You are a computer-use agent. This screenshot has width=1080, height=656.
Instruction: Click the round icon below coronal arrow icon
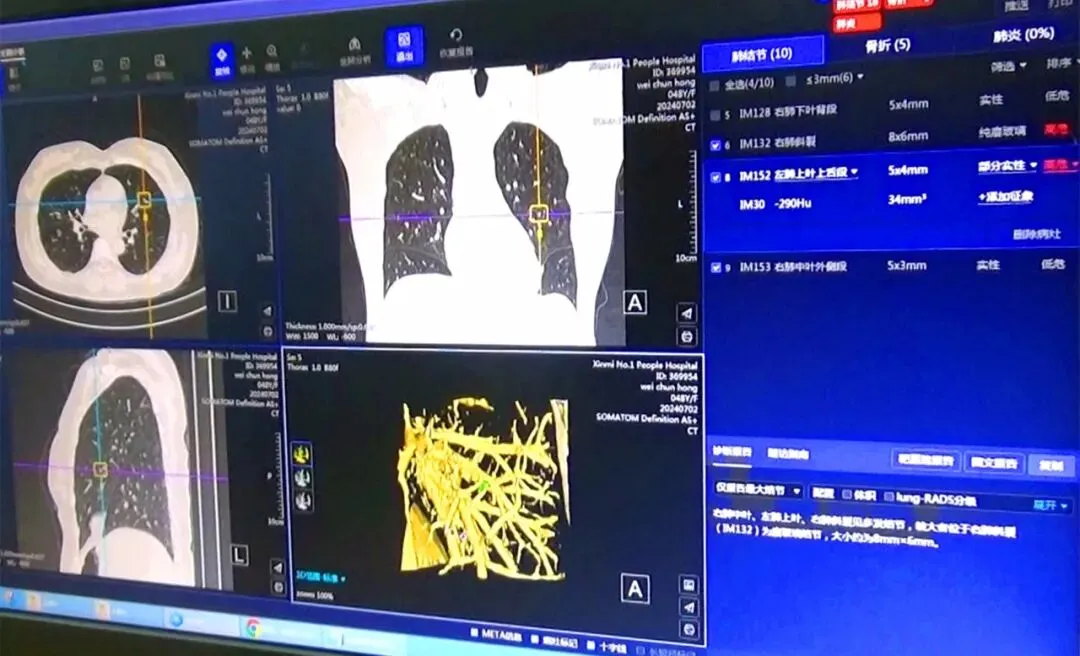click(687, 336)
